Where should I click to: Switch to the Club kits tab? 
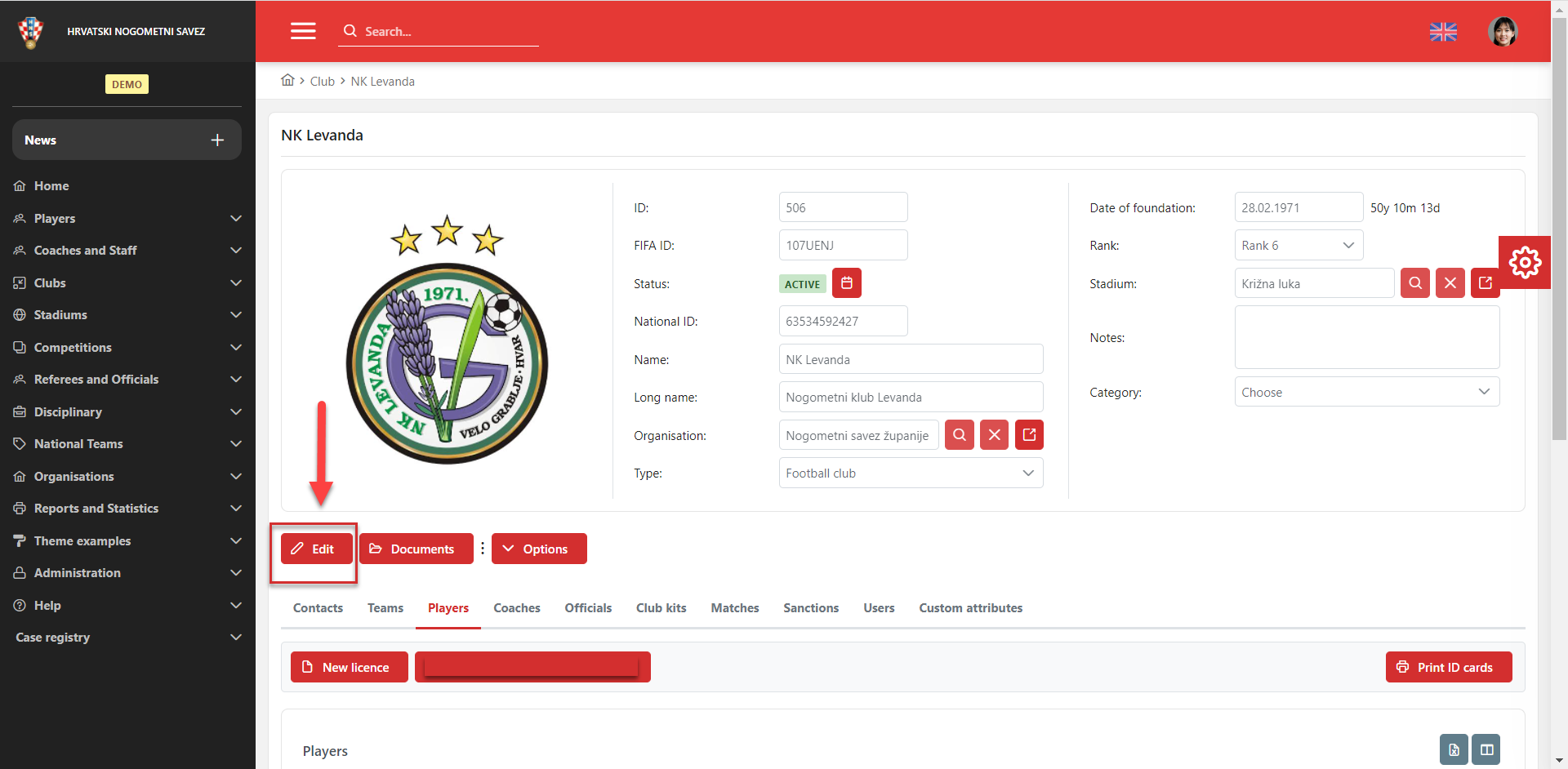(661, 608)
